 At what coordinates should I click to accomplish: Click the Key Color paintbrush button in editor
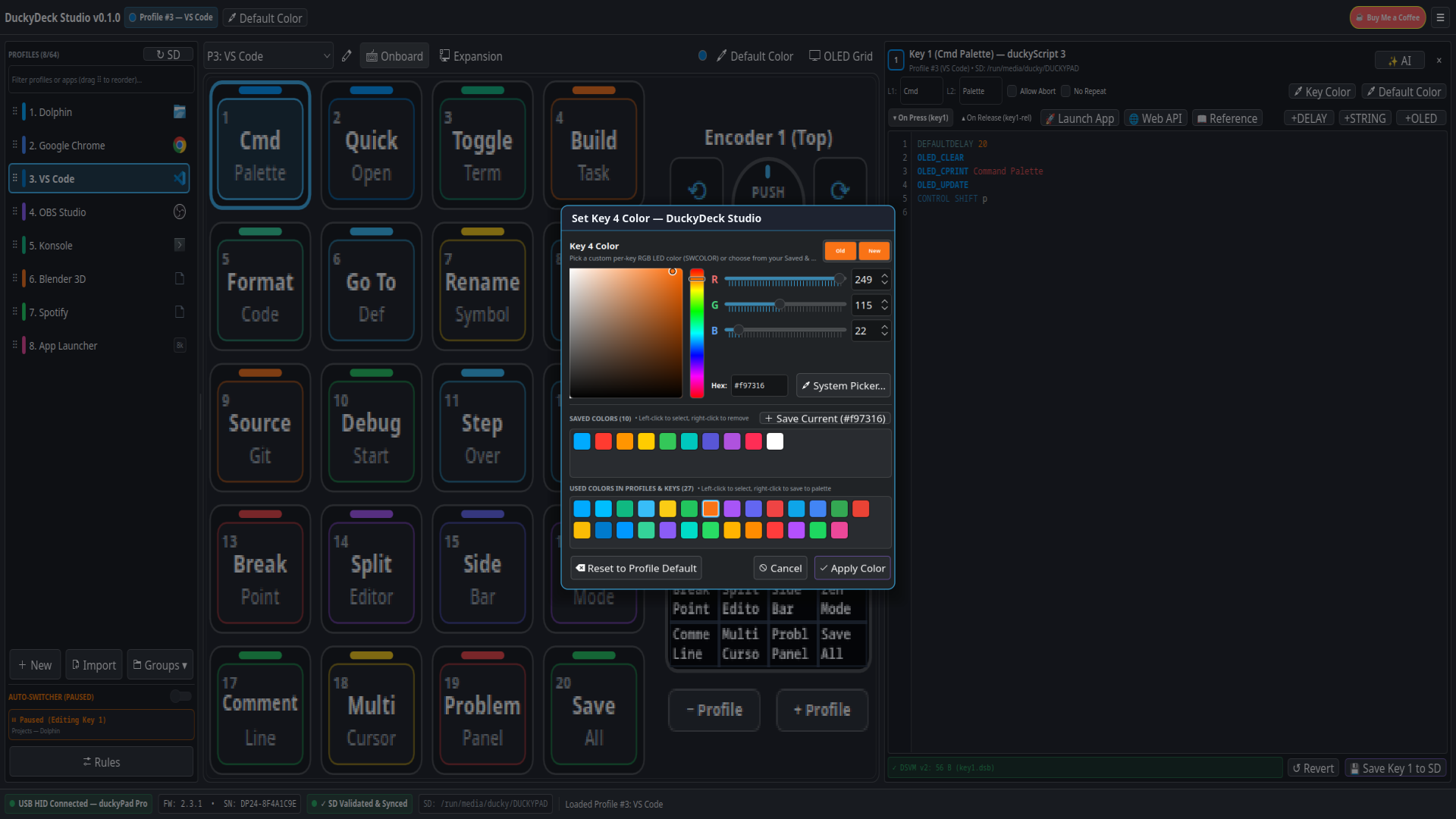(1322, 92)
